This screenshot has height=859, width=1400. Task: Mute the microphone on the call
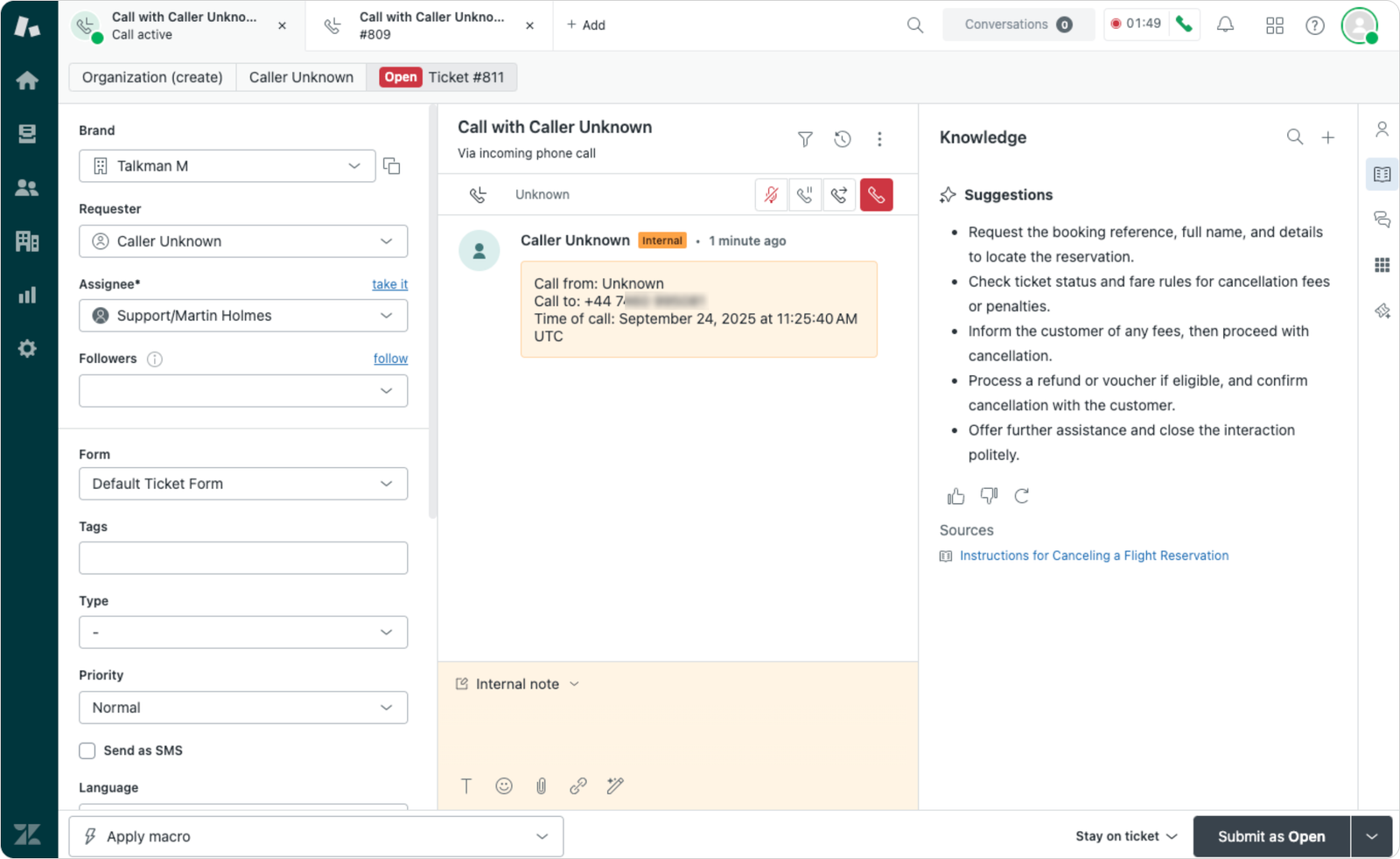[771, 195]
